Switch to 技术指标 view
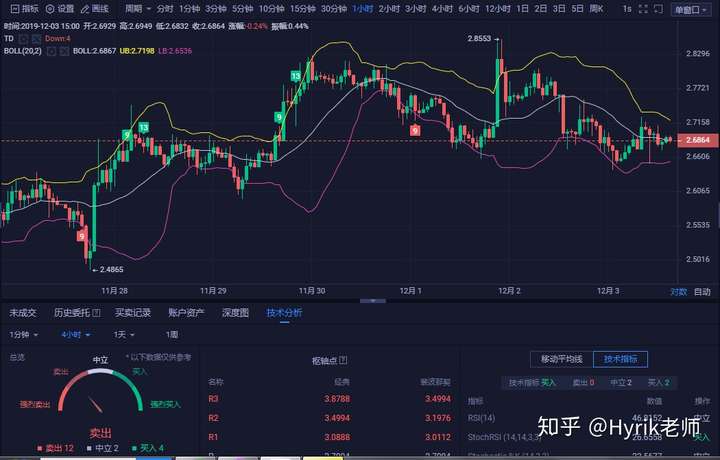 coord(620,359)
